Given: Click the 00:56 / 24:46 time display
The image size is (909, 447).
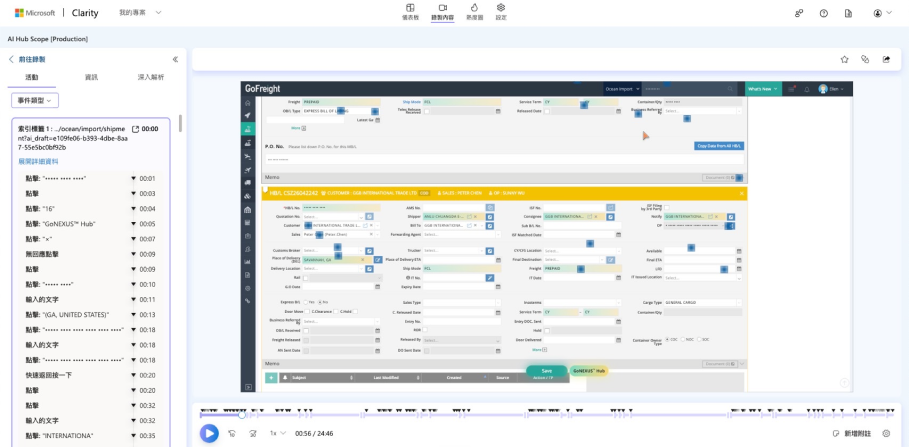Looking at the screenshot, I should [314, 433].
